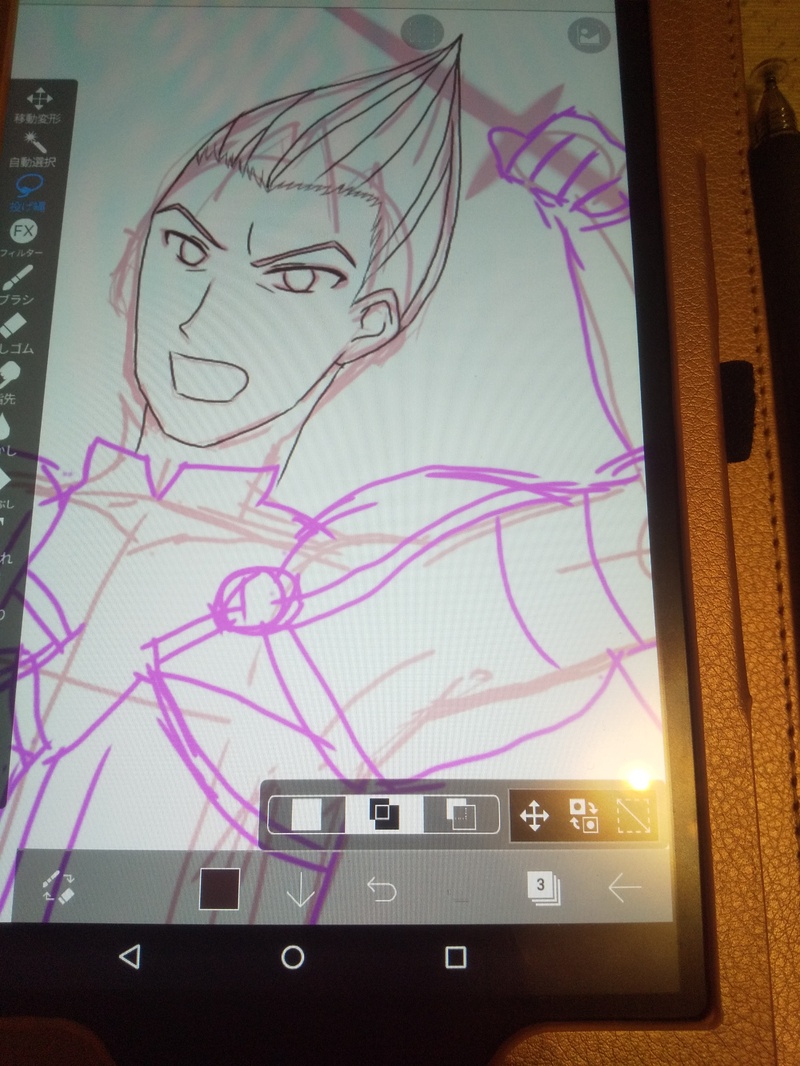Tap the view/reference image icon top right
800x1066 pixels.
point(589,35)
